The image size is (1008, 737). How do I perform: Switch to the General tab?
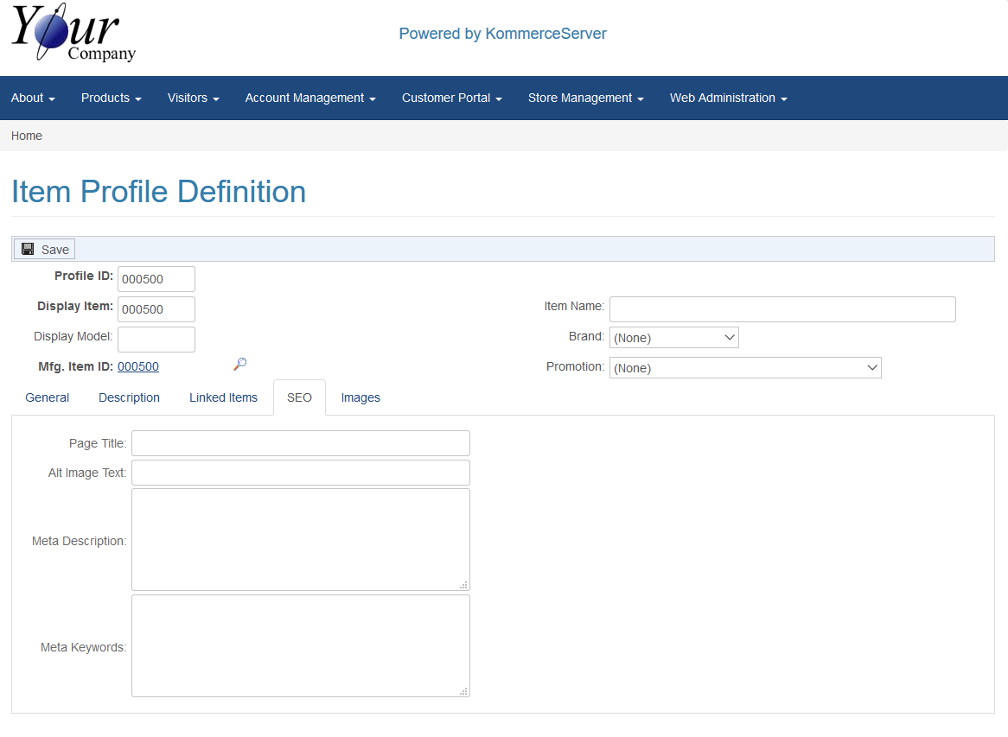(47, 398)
